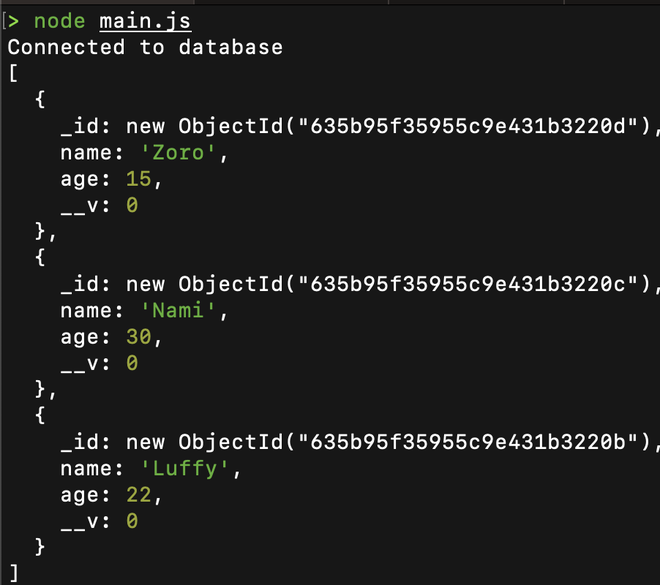This screenshot has height=585, width=660.
Task: Click the underlined main.js filename
Action: 145,22
